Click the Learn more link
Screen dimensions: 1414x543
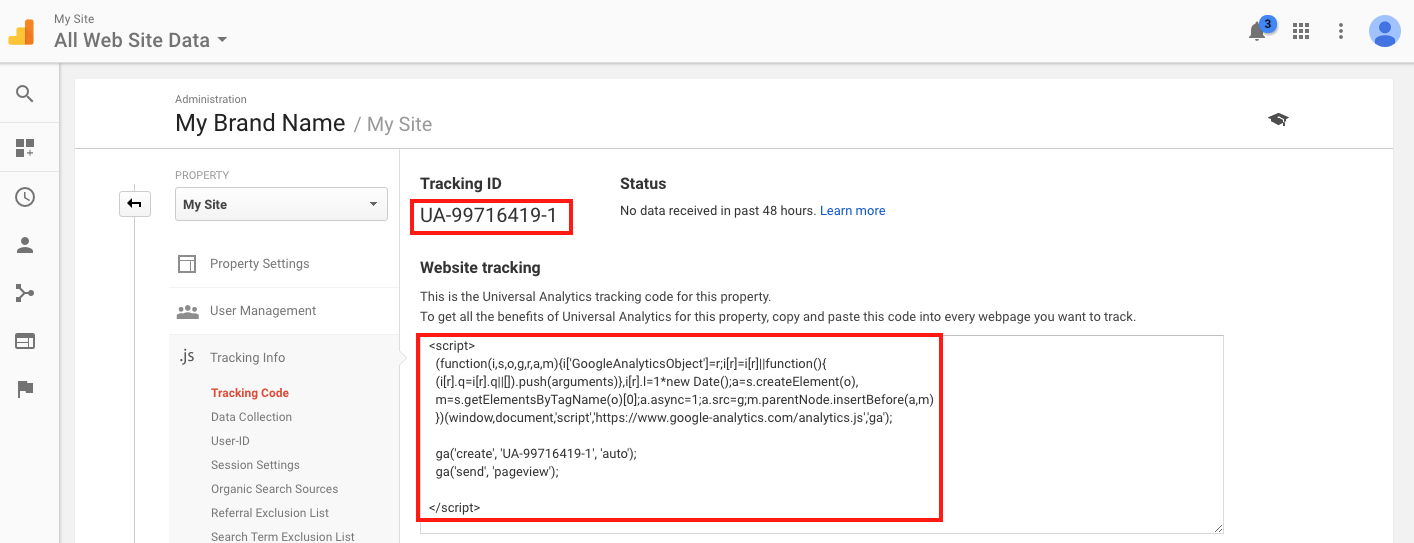coord(852,211)
